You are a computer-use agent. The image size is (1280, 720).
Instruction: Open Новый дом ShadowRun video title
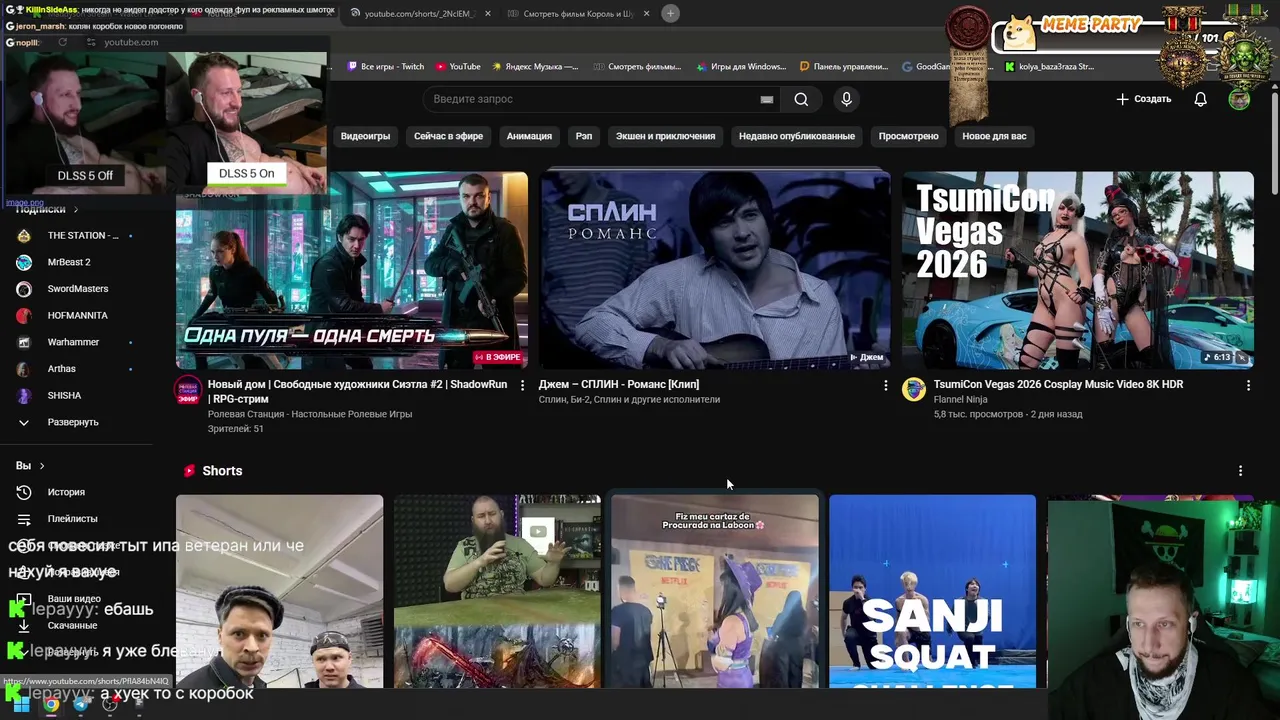pos(357,391)
